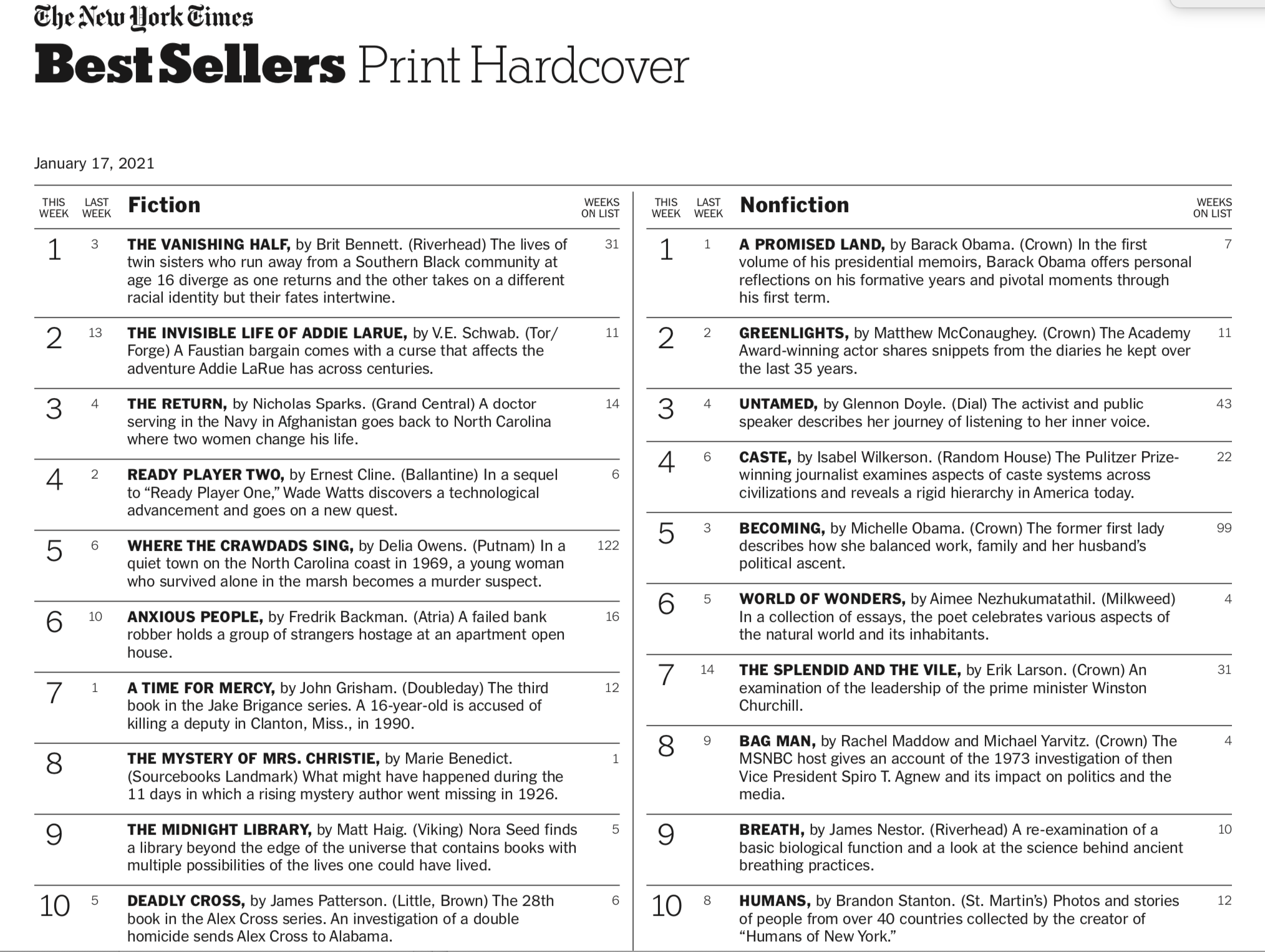Select the Nonfiction column heading

pyautogui.click(x=794, y=205)
